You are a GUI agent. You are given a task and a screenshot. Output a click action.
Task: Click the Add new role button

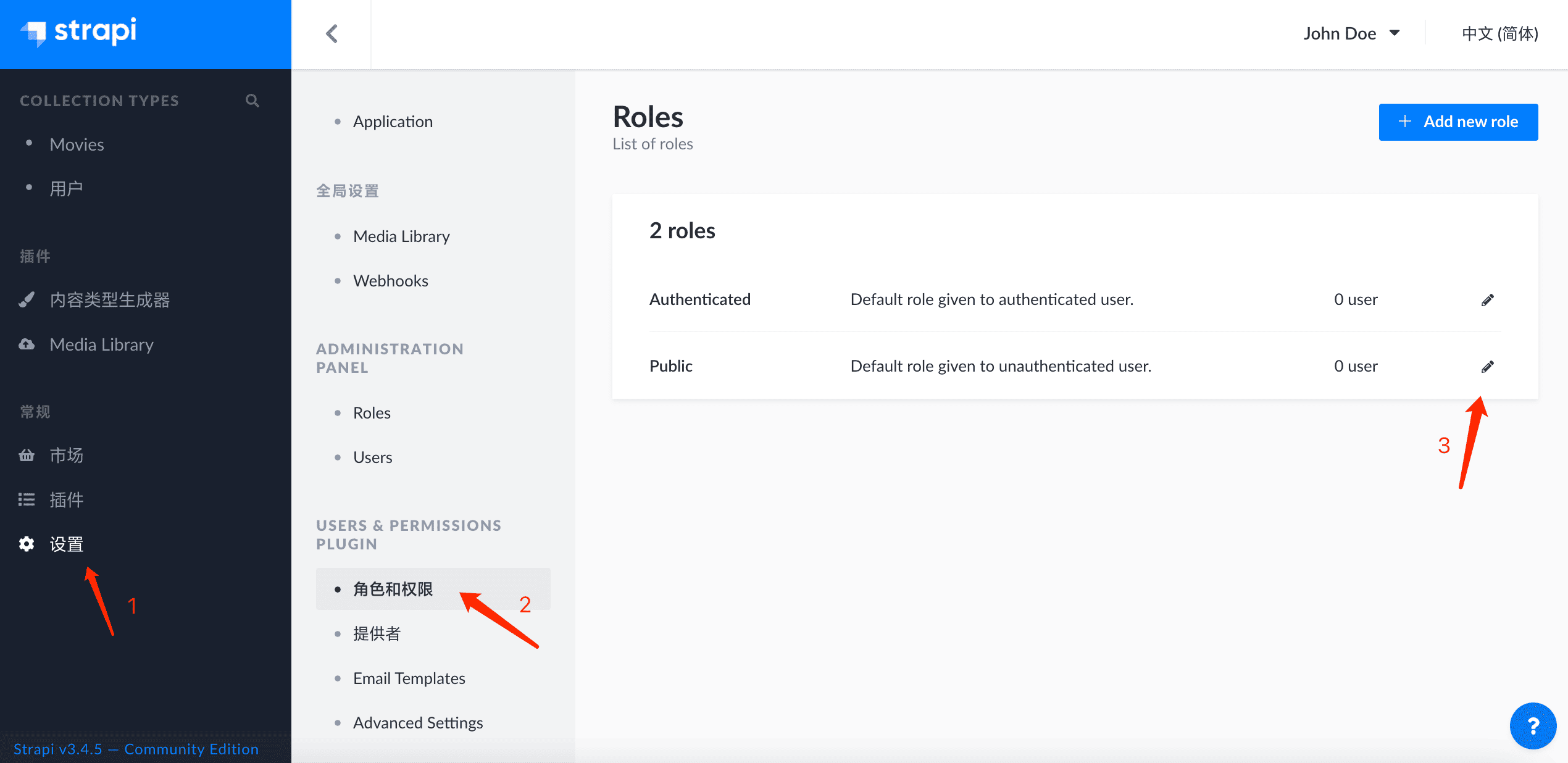coord(1457,122)
